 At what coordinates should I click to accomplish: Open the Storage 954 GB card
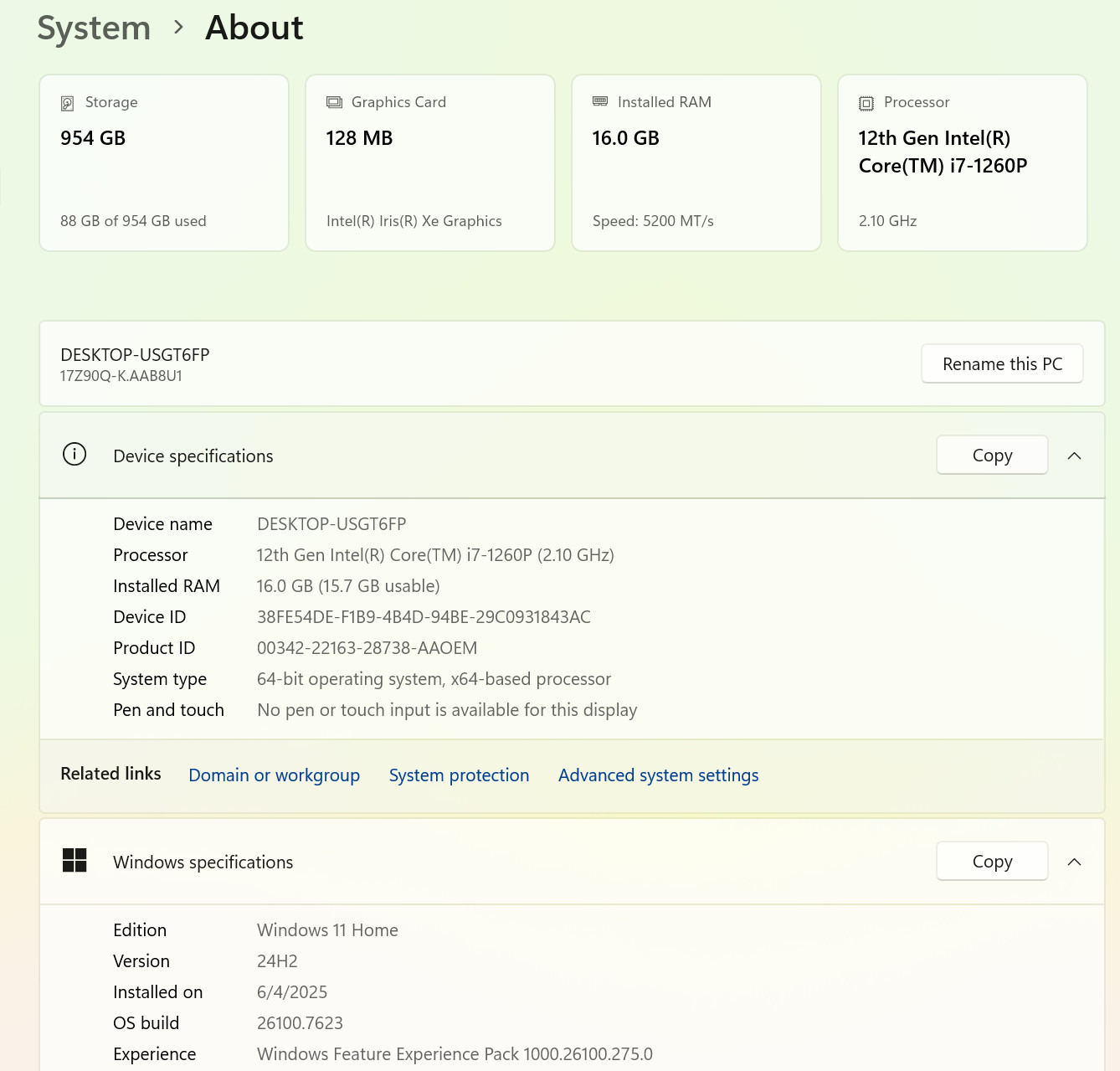click(164, 162)
